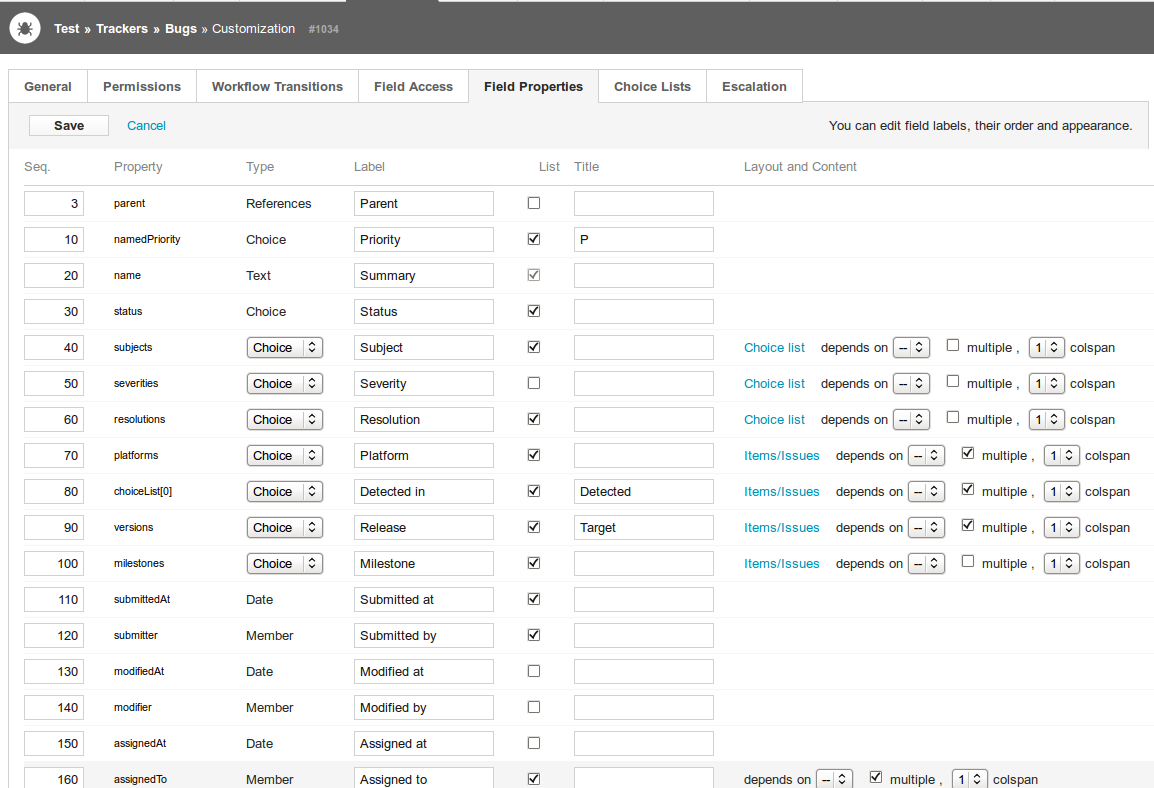Open depends on dropdown for assignedTo row
Viewport: 1154px width, 788px height.
click(835, 779)
